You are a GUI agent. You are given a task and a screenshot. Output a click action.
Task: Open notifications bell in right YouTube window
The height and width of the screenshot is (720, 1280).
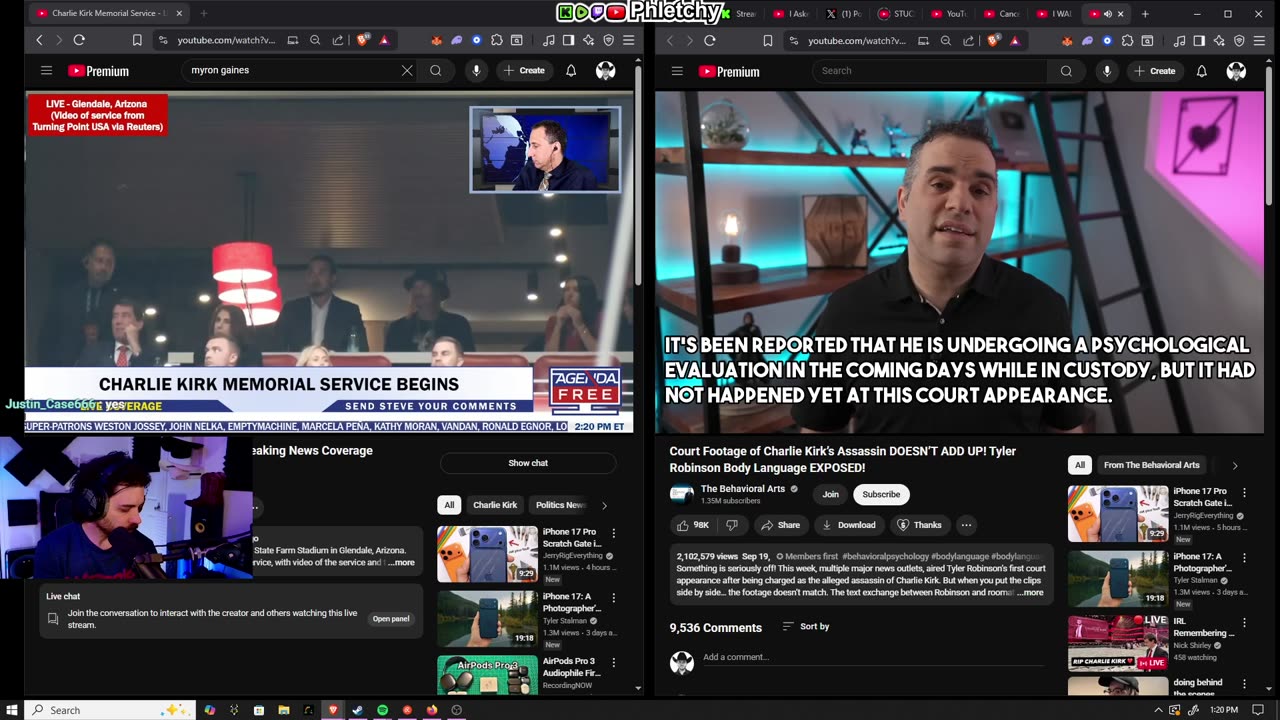[x=1202, y=71]
